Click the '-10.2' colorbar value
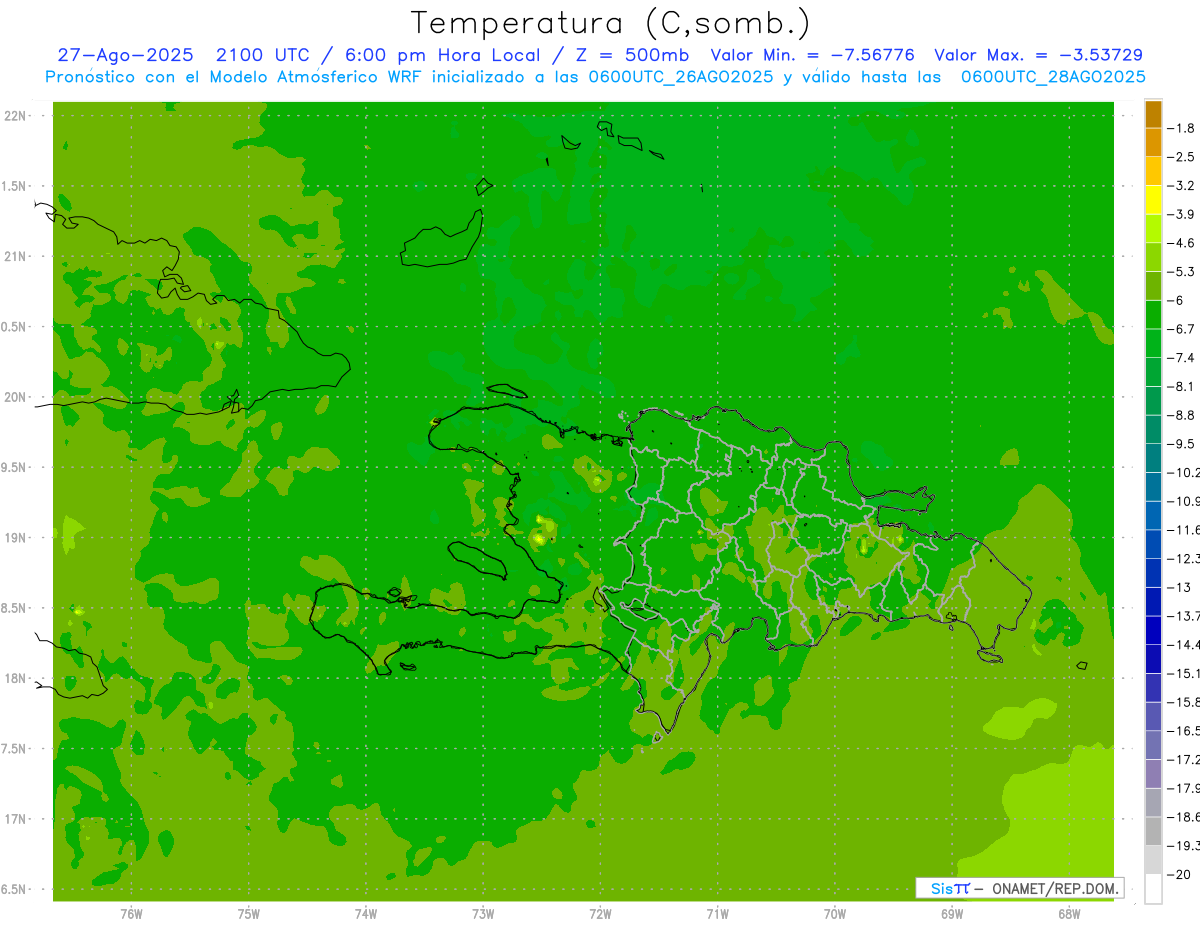 (1183, 472)
